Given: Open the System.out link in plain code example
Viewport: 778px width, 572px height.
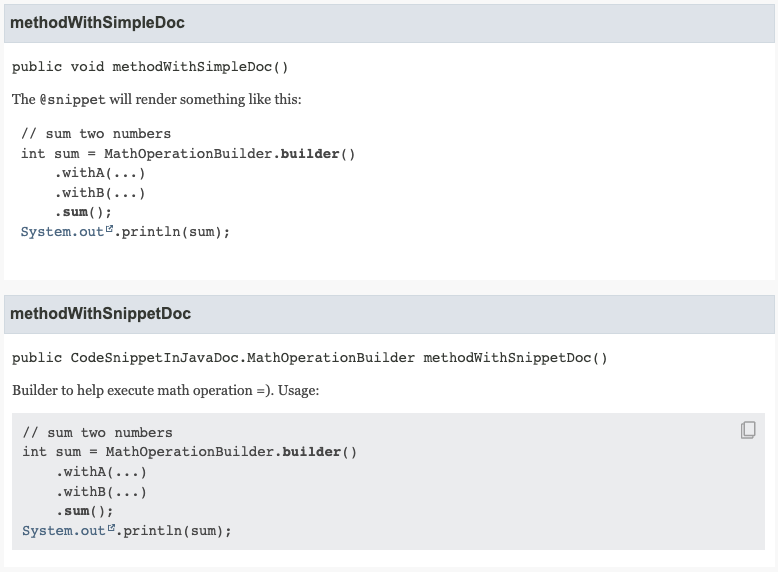Looking at the screenshot, I should coord(62,232).
